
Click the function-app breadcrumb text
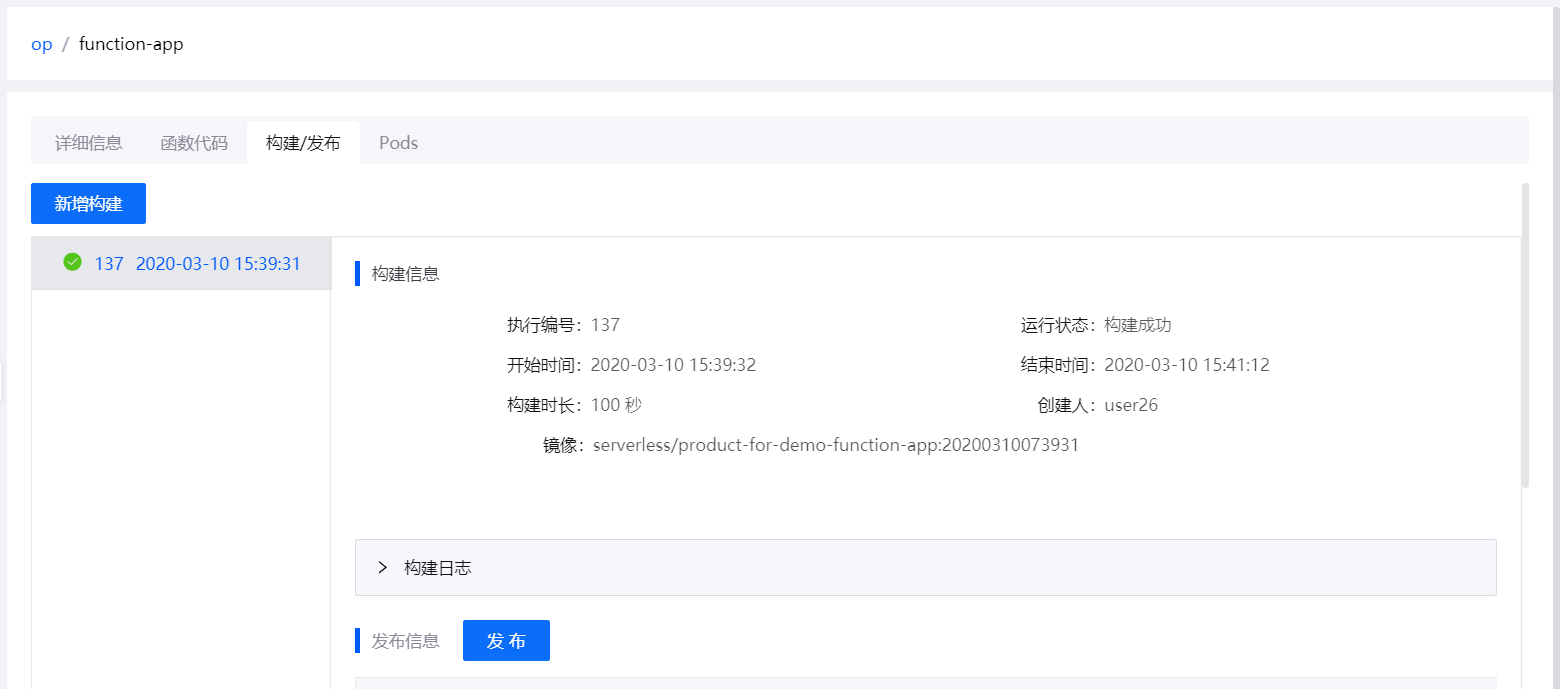pyautogui.click(x=131, y=44)
